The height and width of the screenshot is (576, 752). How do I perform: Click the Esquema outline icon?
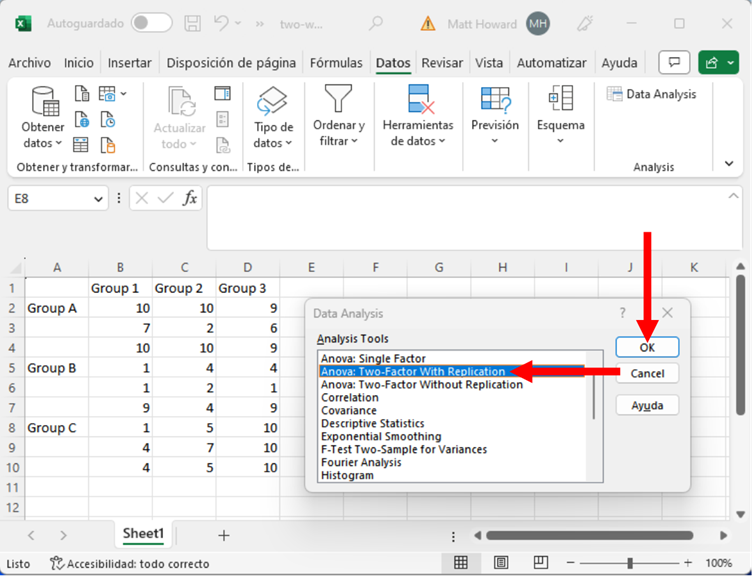click(560, 100)
